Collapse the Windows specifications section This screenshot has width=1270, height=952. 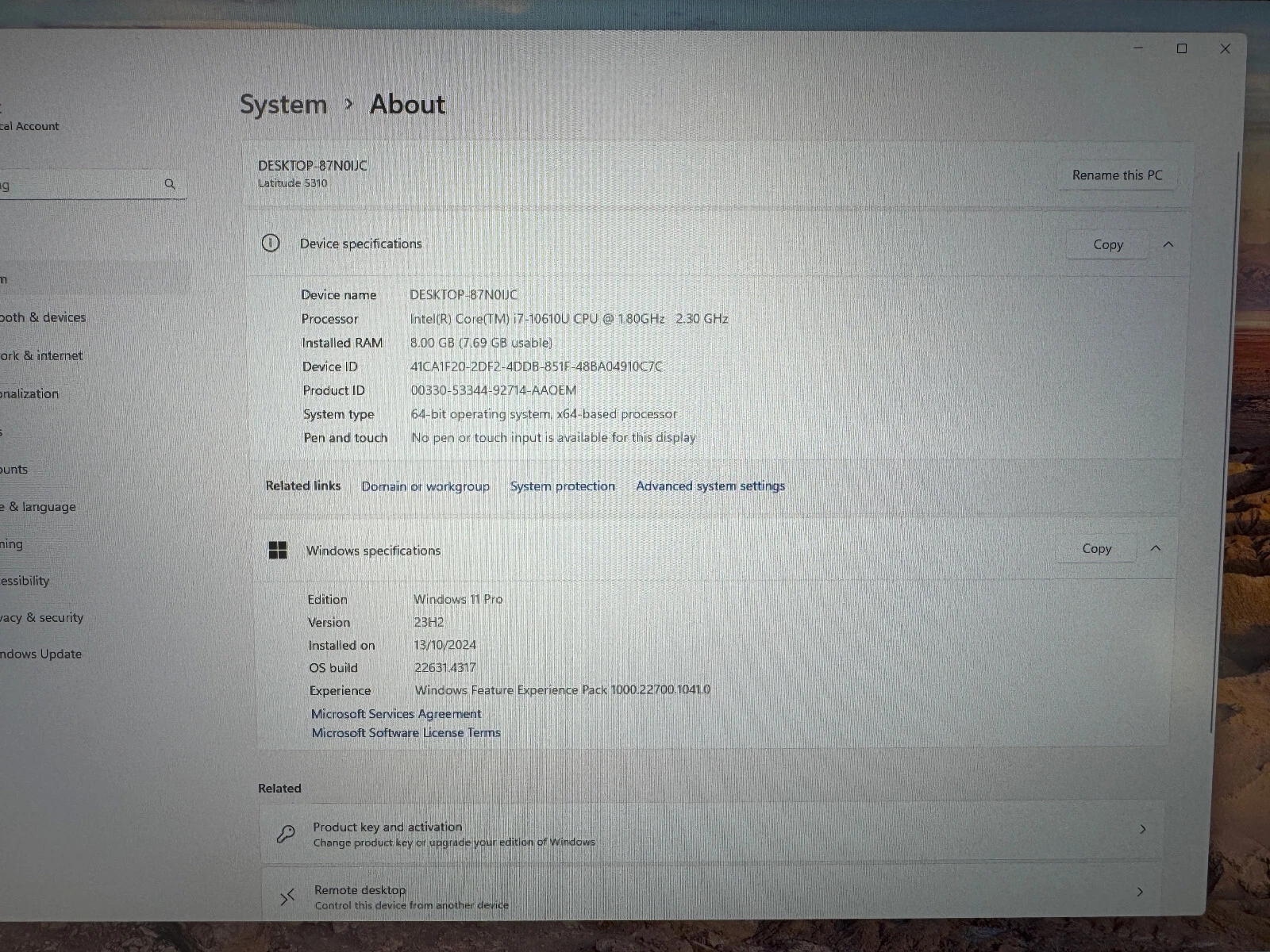(1156, 548)
